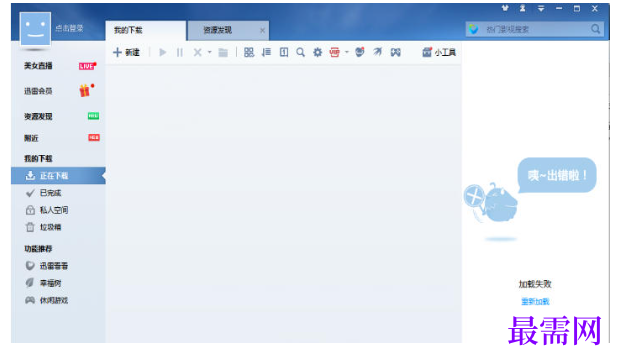Open the download folder icon in toolbar

click(x=223, y=52)
